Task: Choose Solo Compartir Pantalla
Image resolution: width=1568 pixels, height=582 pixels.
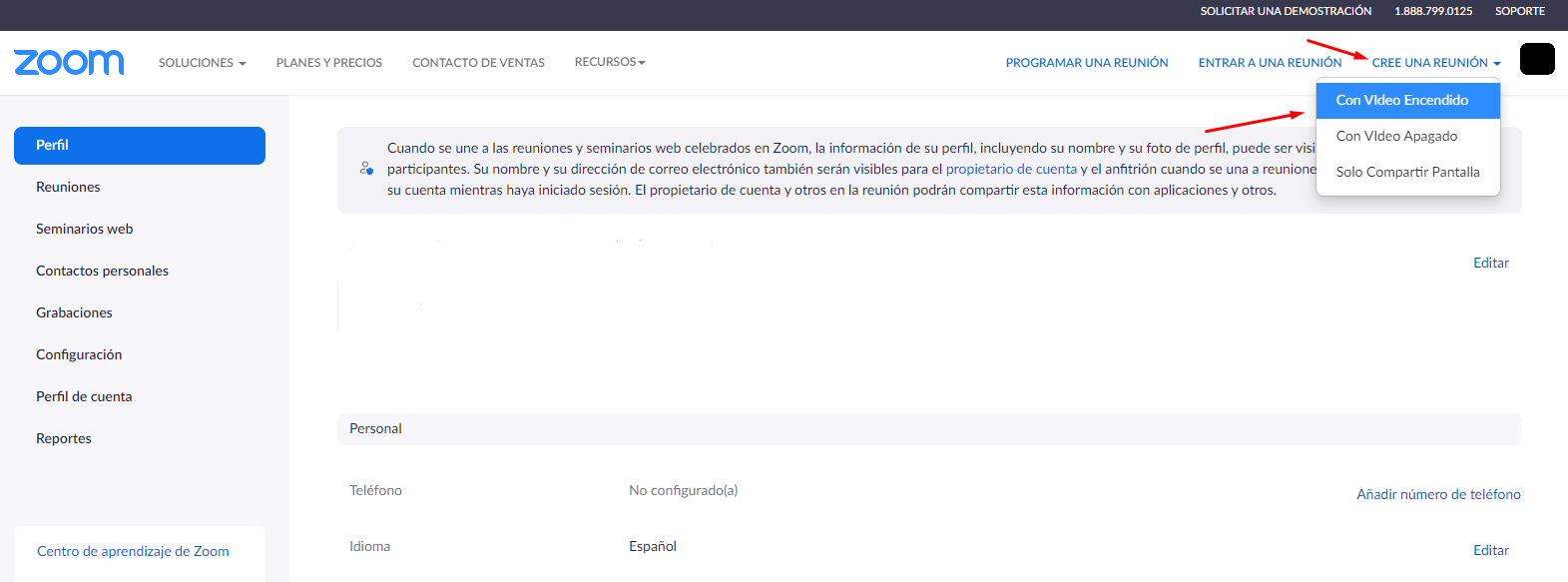Action: pyautogui.click(x=1408, y=172)
